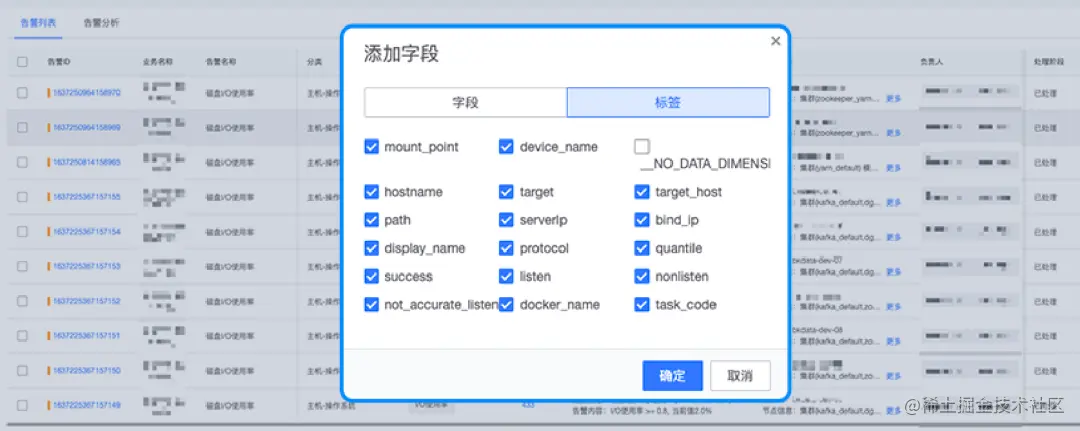Click the 负责人 column header
Screen dimensions: 1080x431
[x=931, y=62]
